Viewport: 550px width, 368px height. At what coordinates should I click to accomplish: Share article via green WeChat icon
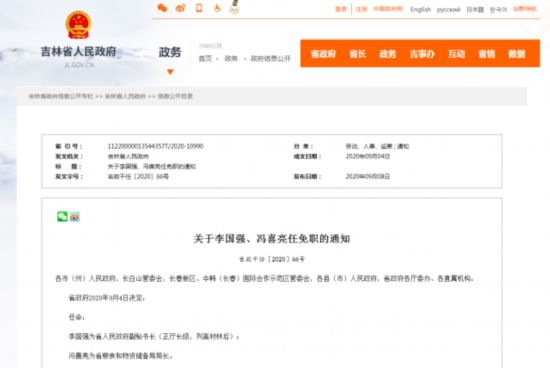coord(62,216)
